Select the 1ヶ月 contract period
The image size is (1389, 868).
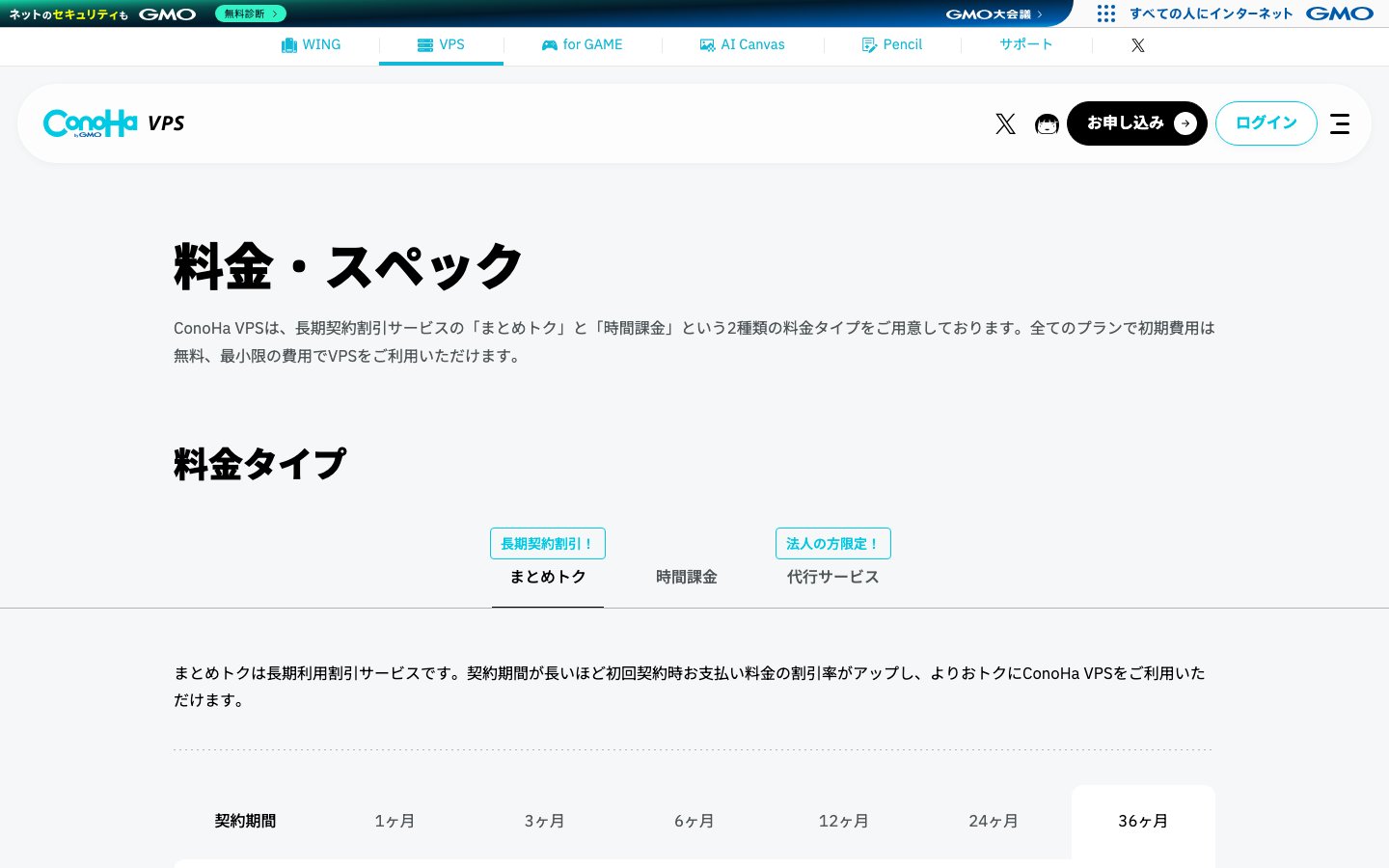395,821
